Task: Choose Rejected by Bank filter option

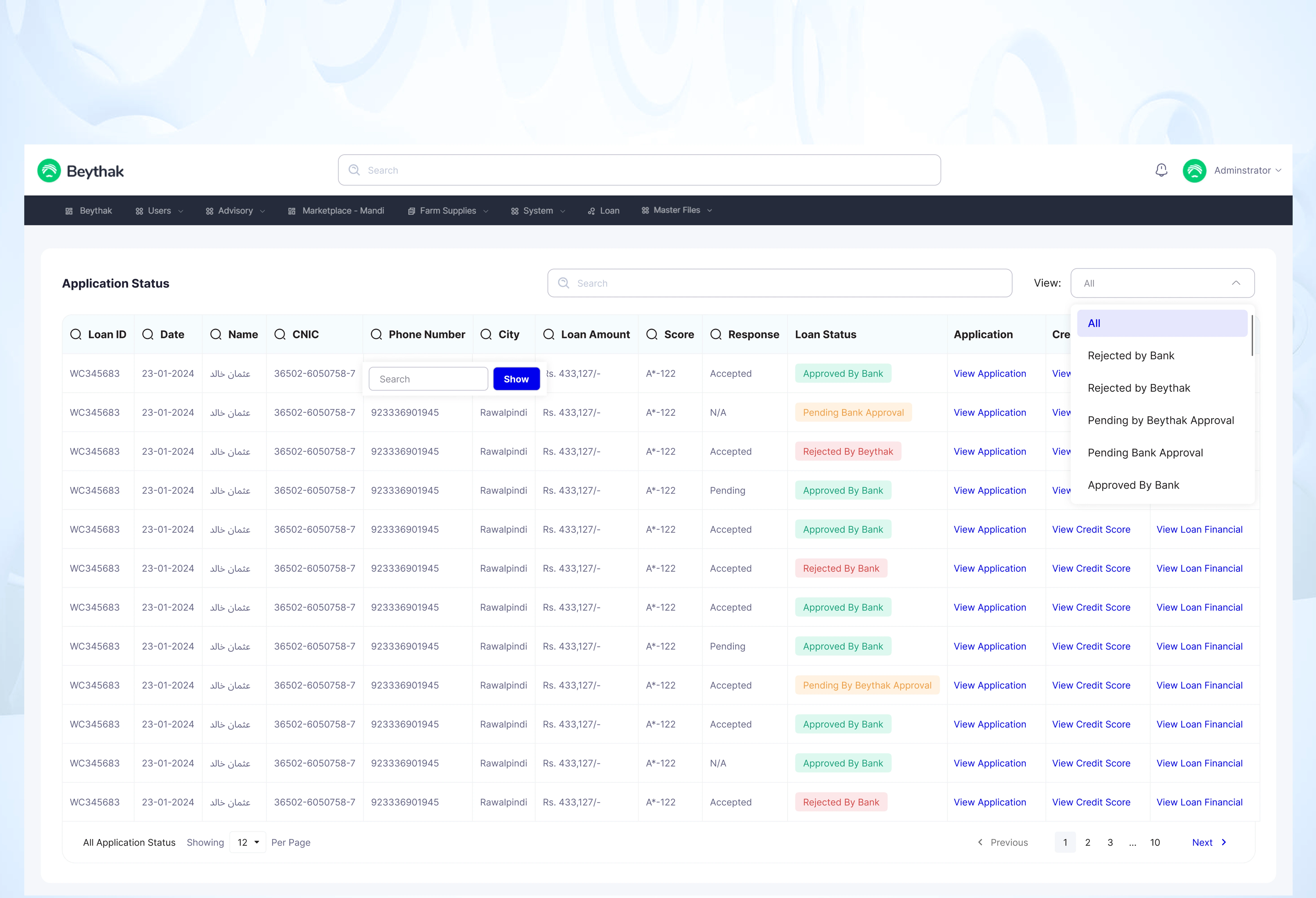Action: (x=1130, y=356)
